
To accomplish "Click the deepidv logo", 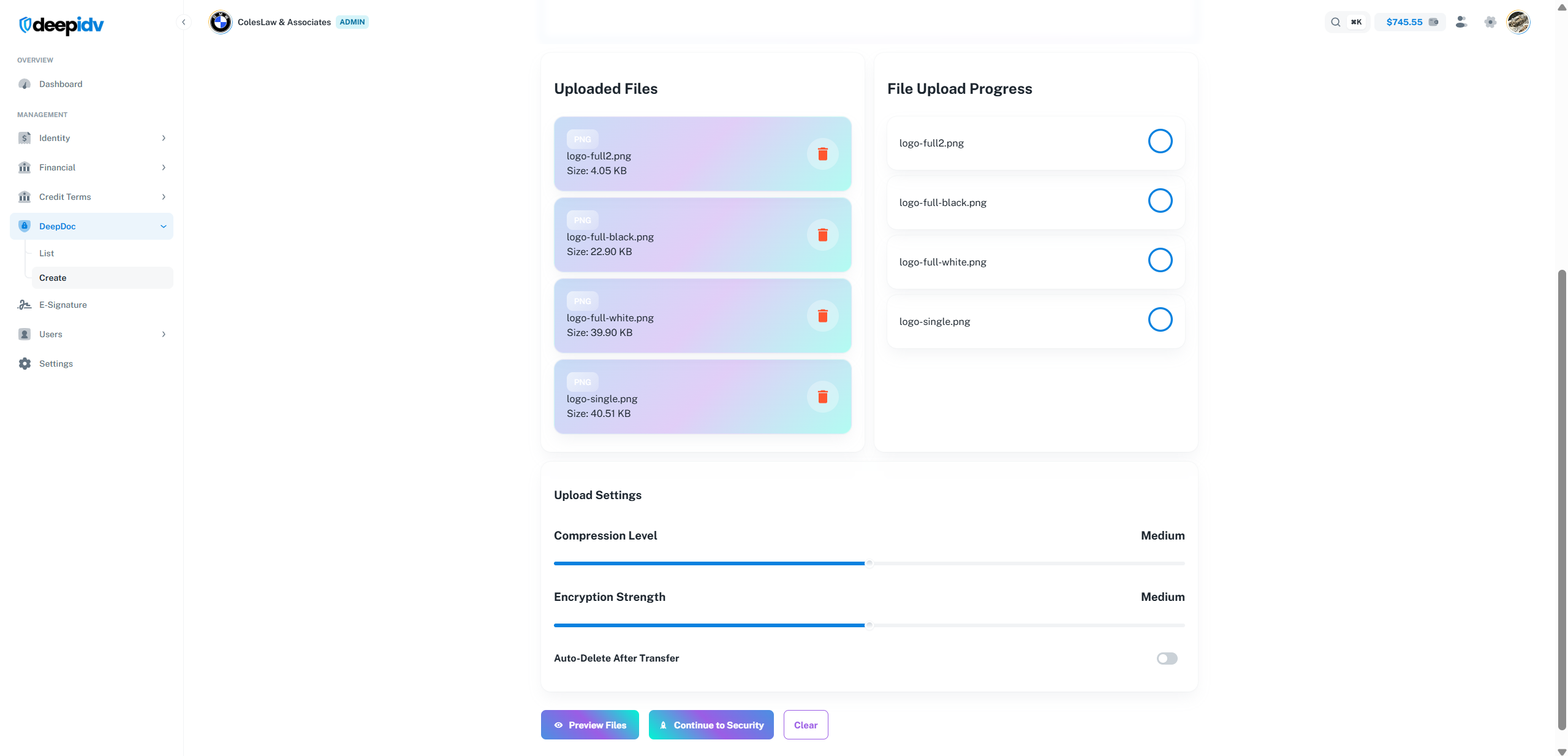I will 61,25.
